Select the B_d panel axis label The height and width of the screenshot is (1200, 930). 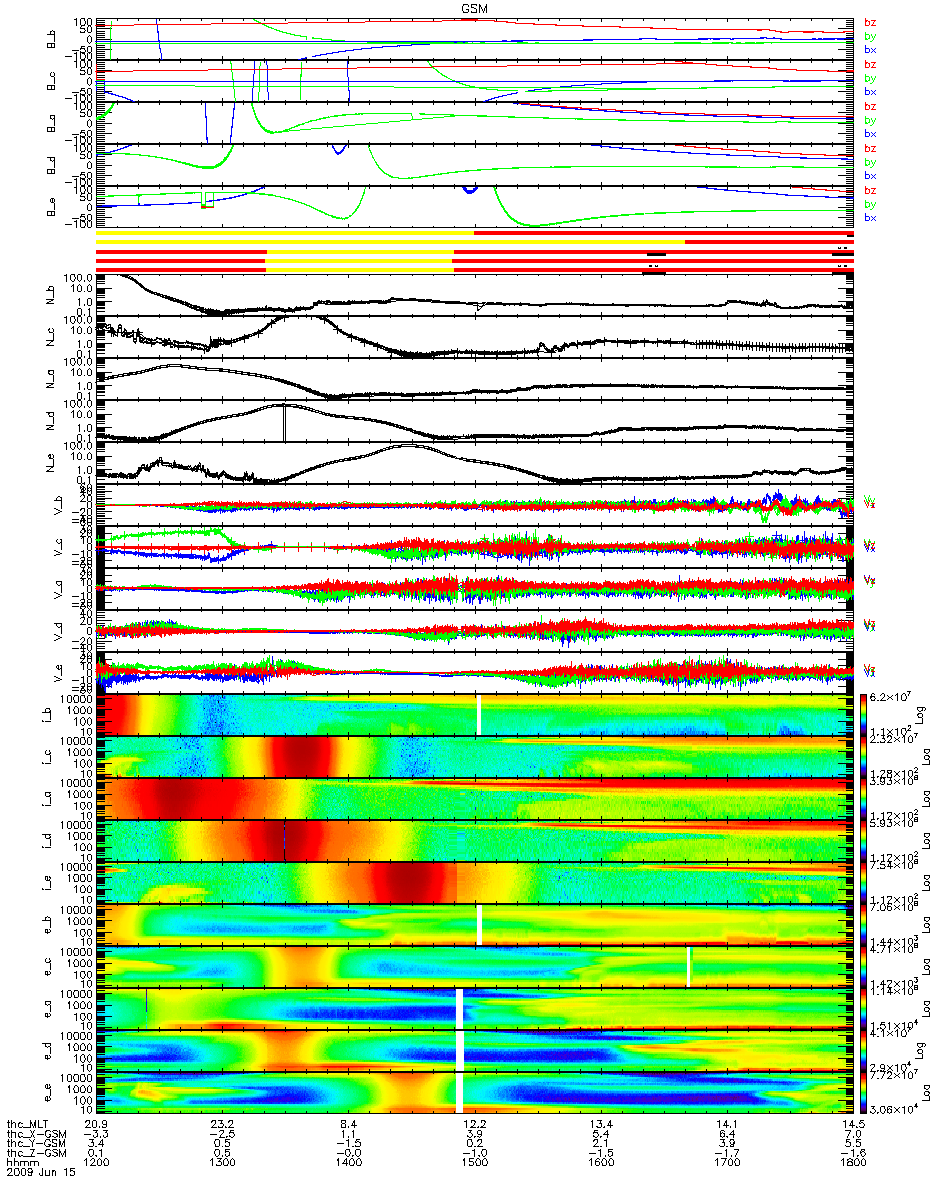[x=50, y=164]
